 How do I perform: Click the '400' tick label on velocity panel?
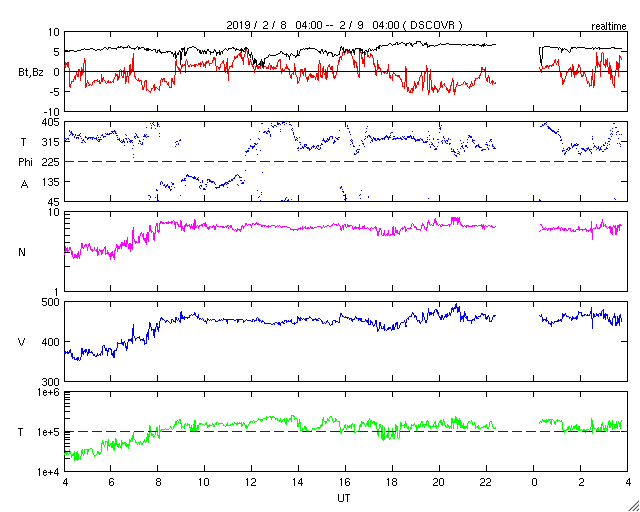[x=51, y=342]
